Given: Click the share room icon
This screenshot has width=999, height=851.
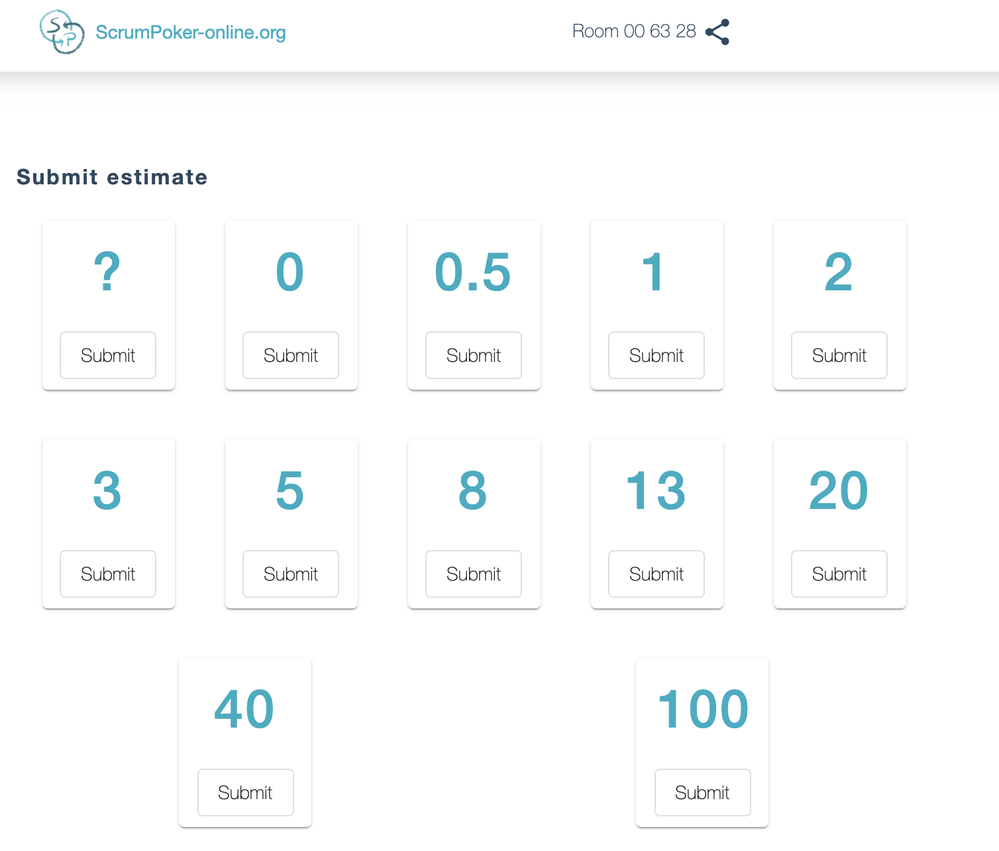Looking at the screenshot, I should [x=717, y=32].
